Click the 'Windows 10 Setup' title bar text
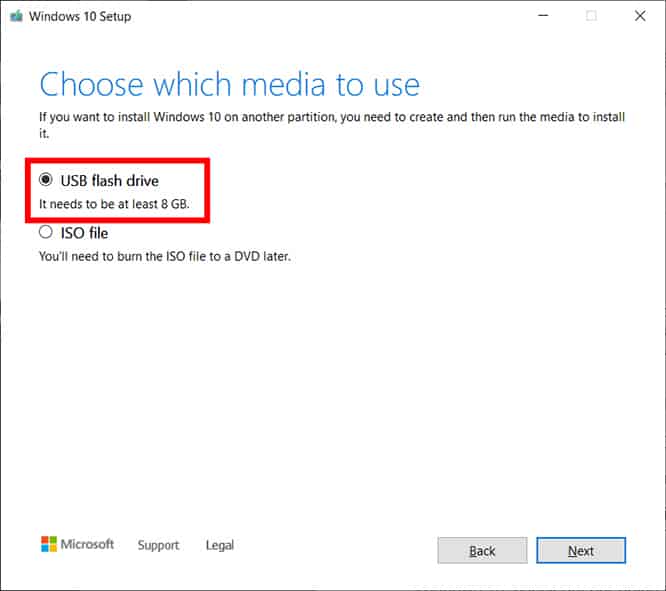The height and width of the screenshot is (591, 666). pos(80,16)
